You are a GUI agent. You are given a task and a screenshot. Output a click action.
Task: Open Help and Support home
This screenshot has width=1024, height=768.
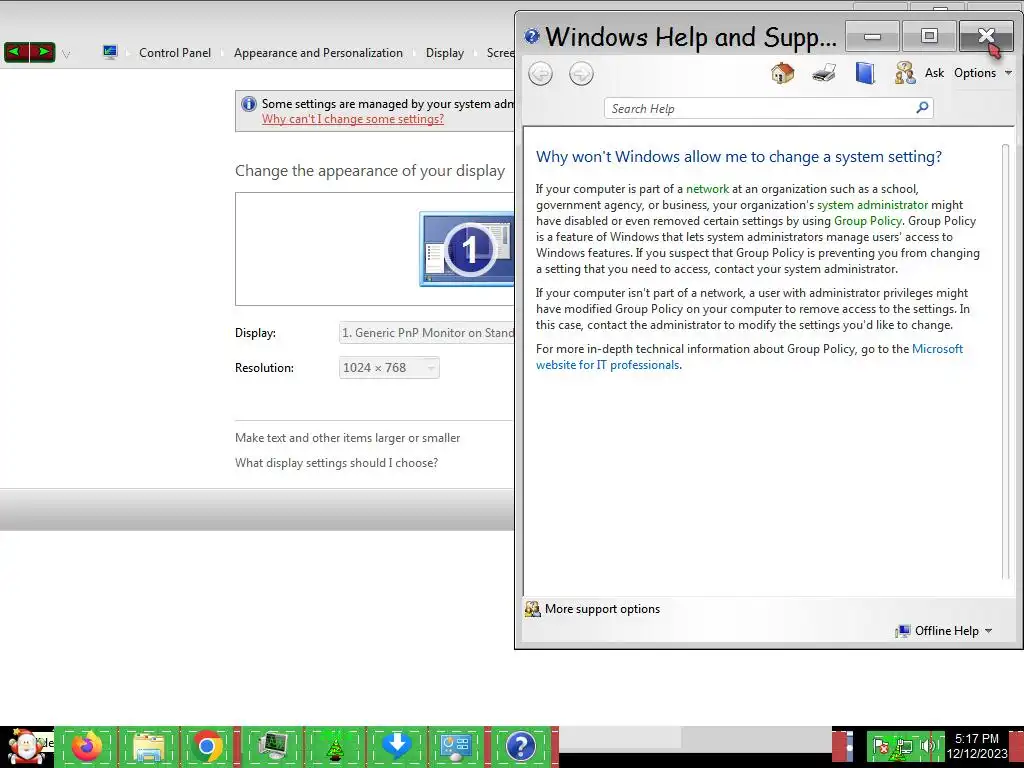coord(782,72)
